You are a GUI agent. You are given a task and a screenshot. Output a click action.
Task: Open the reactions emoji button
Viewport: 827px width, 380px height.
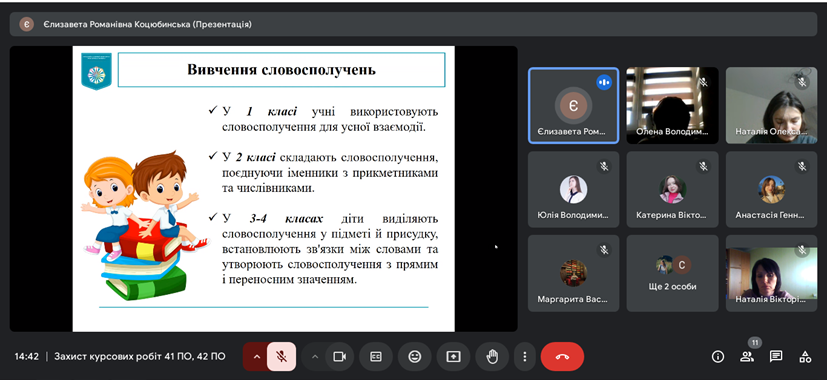415,357
